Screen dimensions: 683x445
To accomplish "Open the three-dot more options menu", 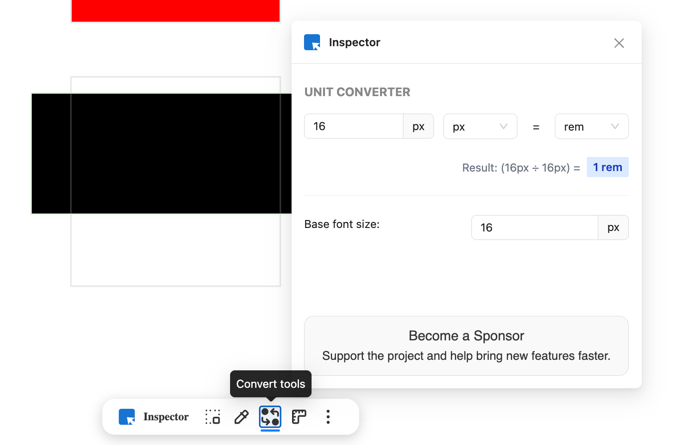I will (328, 417).
